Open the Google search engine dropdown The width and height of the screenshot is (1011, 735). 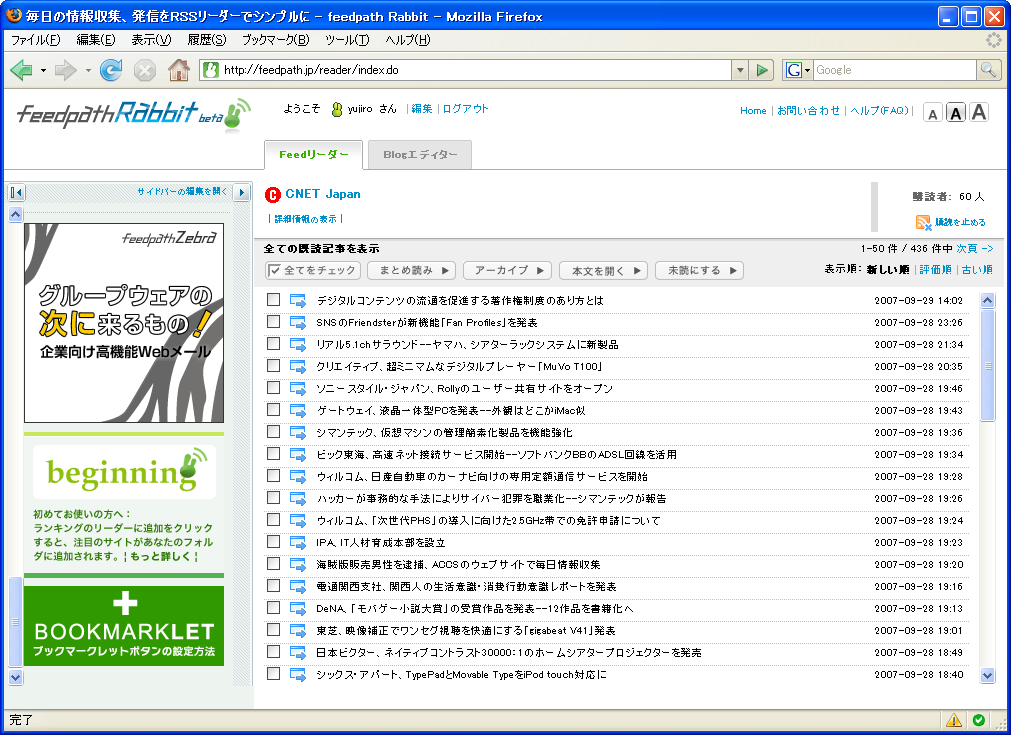point(797,70)
